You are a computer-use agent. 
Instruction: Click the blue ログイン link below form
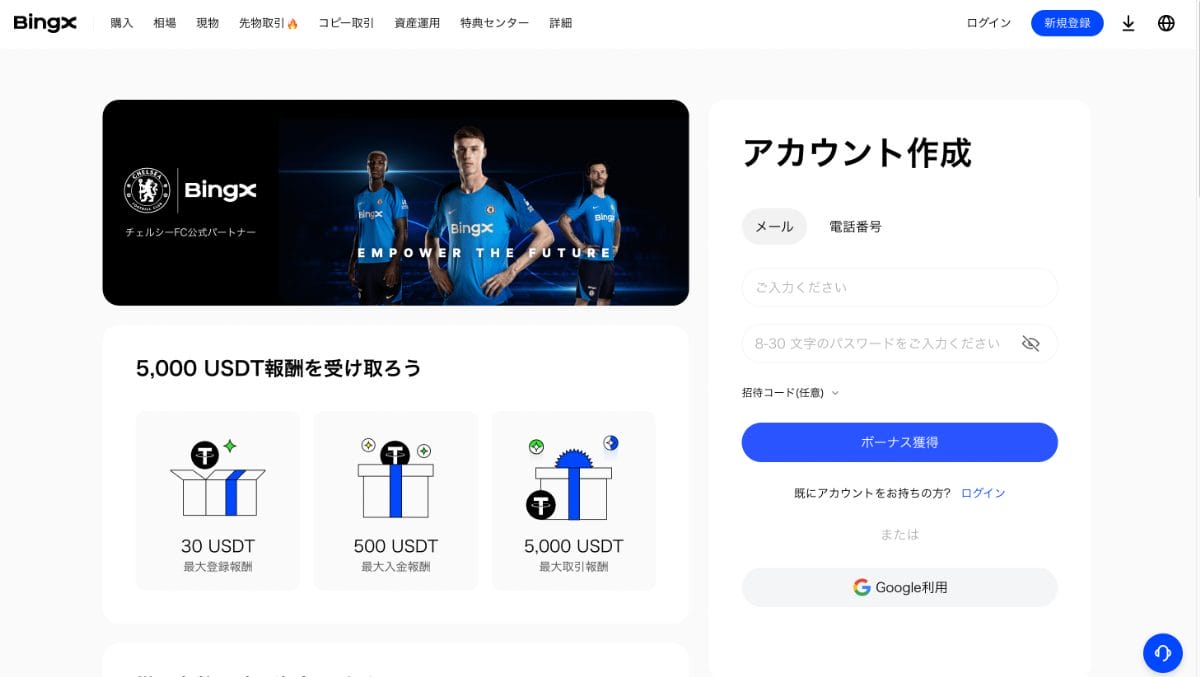coord(983,493)
